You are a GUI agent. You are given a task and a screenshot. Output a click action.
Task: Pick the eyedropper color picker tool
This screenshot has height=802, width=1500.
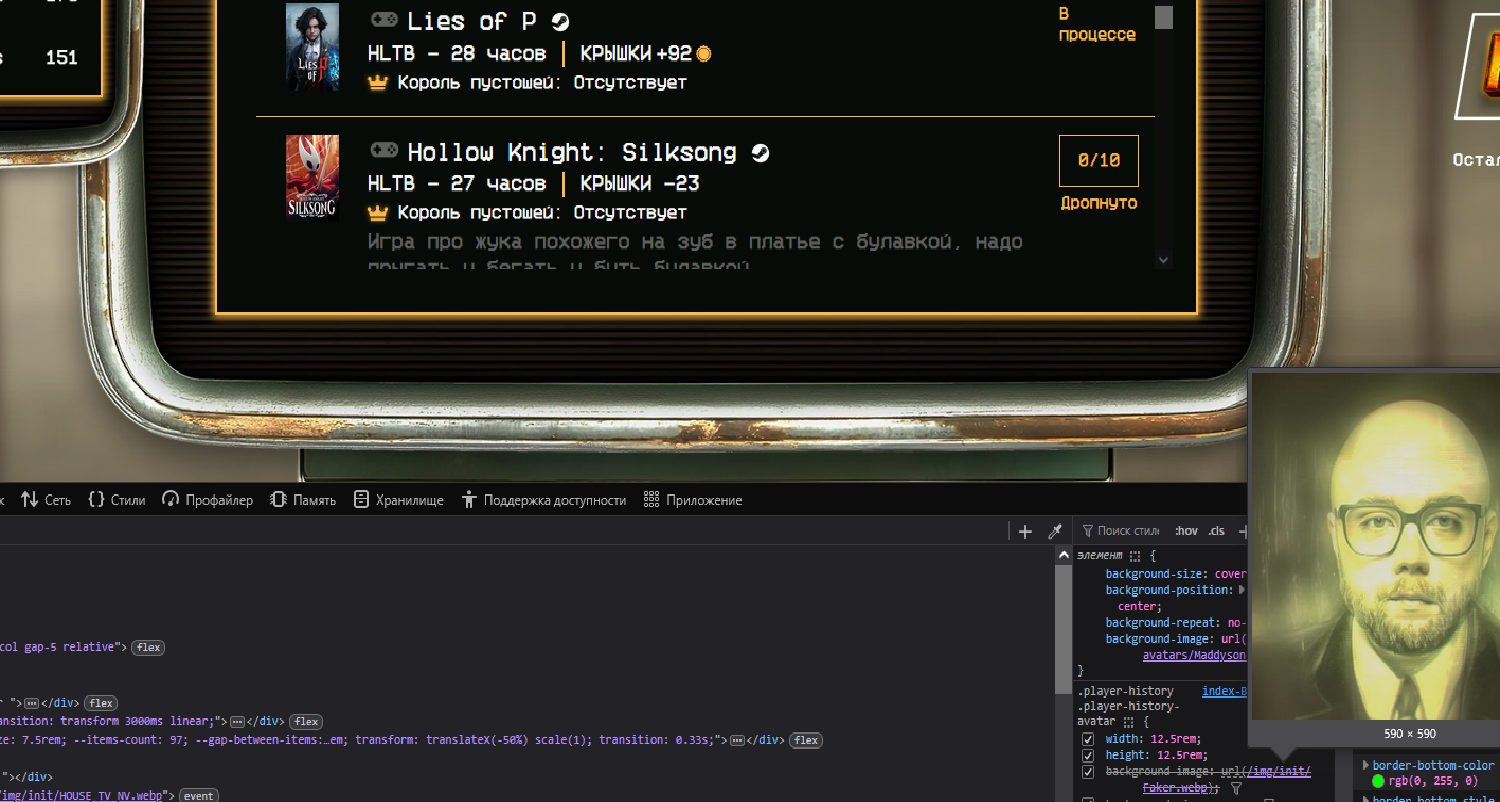pyautogui.click(x=1054, y=531)
